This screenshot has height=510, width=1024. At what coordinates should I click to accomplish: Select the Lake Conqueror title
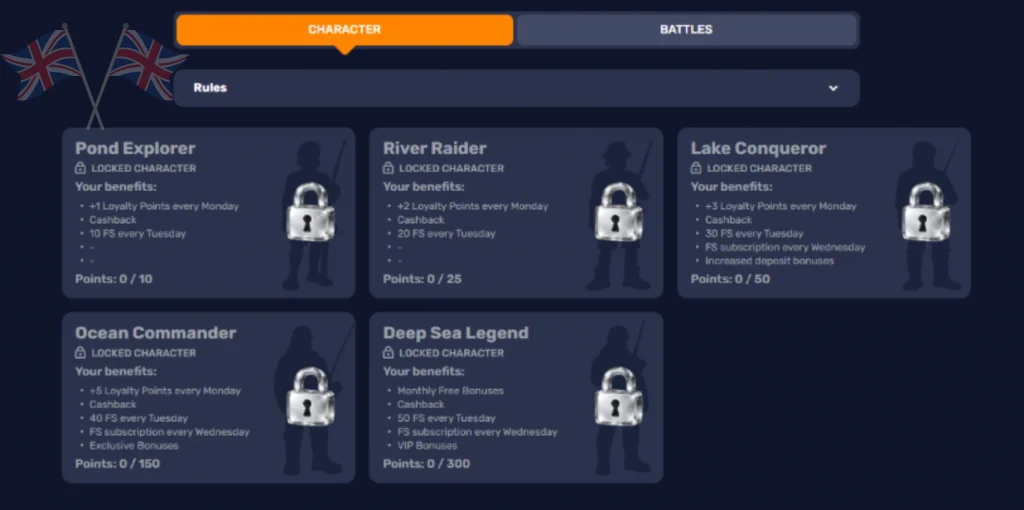(x=758, y=148)
